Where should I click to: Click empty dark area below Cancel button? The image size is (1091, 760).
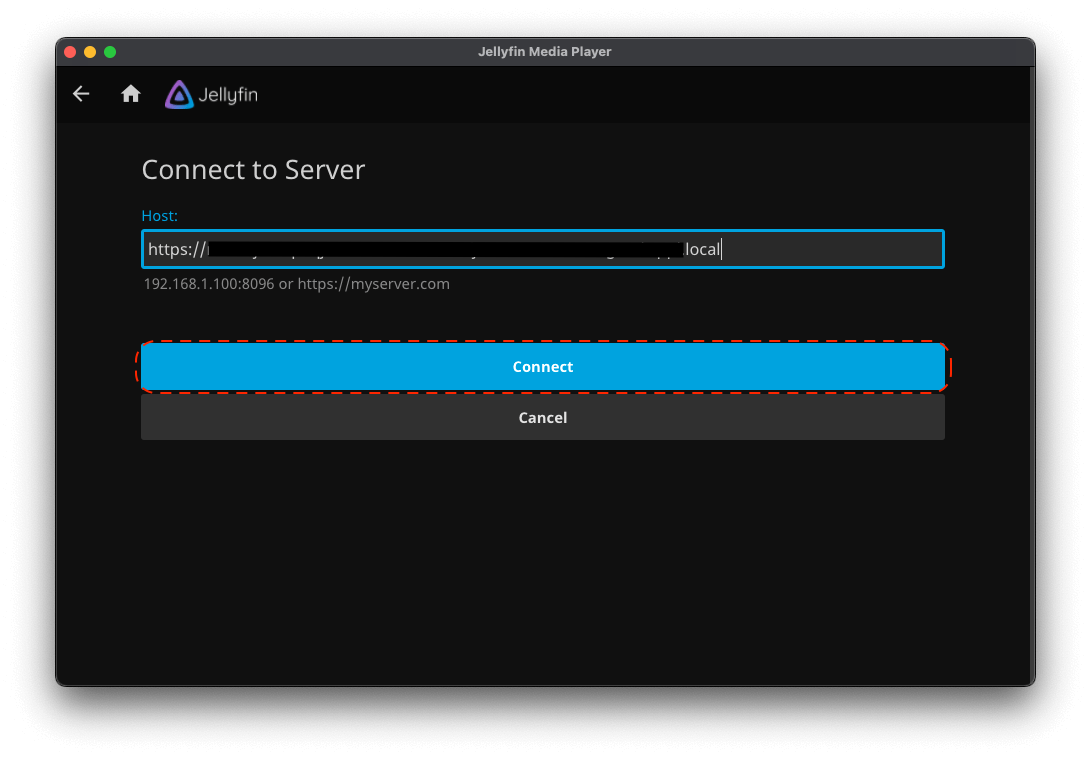[x=543, y=560]
